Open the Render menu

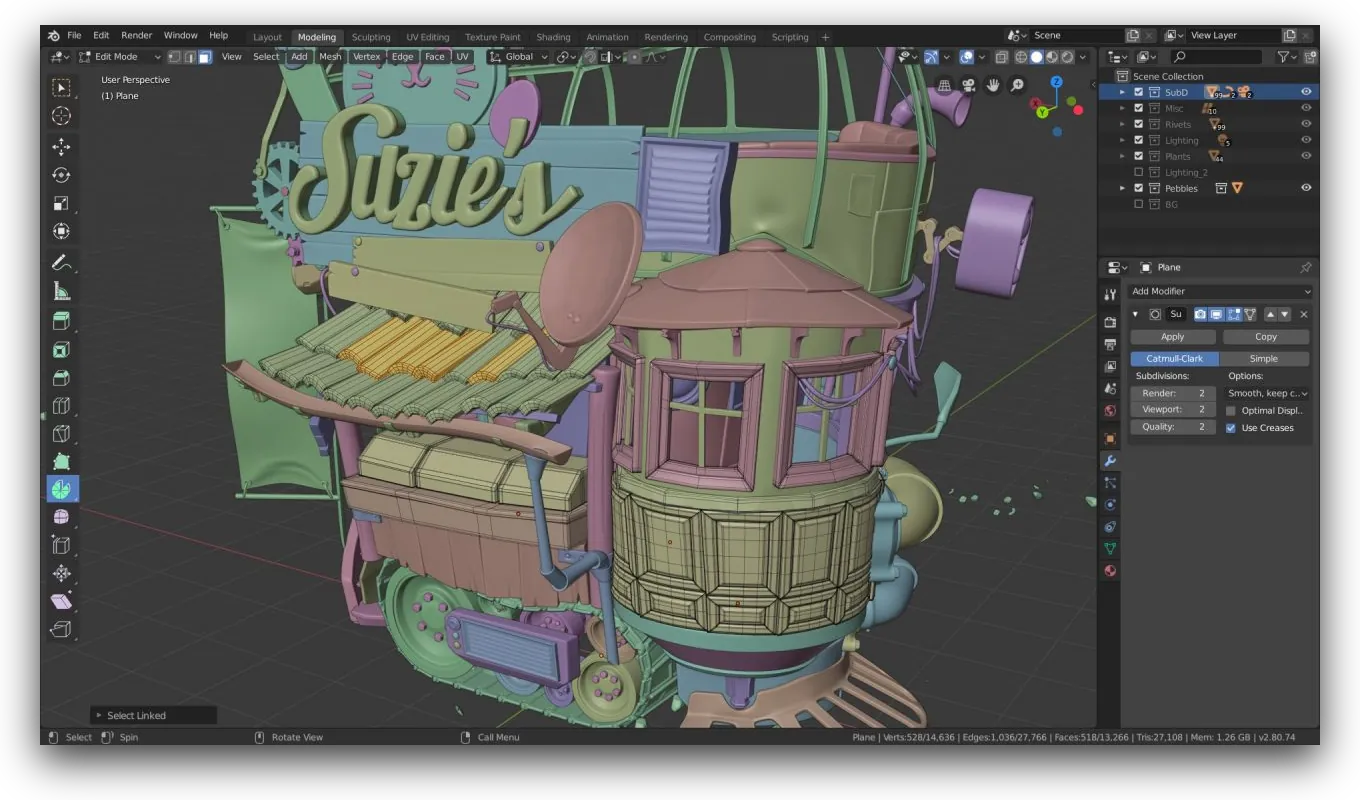coord(136,35)
